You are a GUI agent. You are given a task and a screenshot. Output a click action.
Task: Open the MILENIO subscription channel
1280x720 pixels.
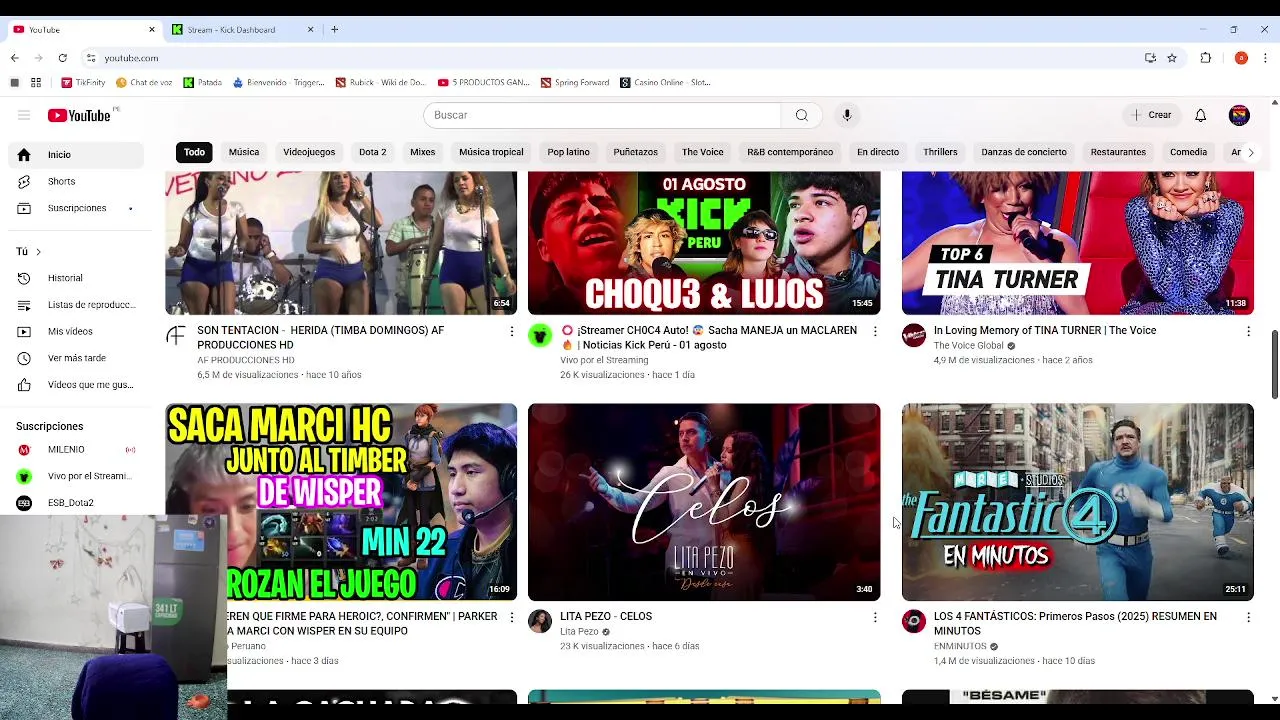coord(76,450)
